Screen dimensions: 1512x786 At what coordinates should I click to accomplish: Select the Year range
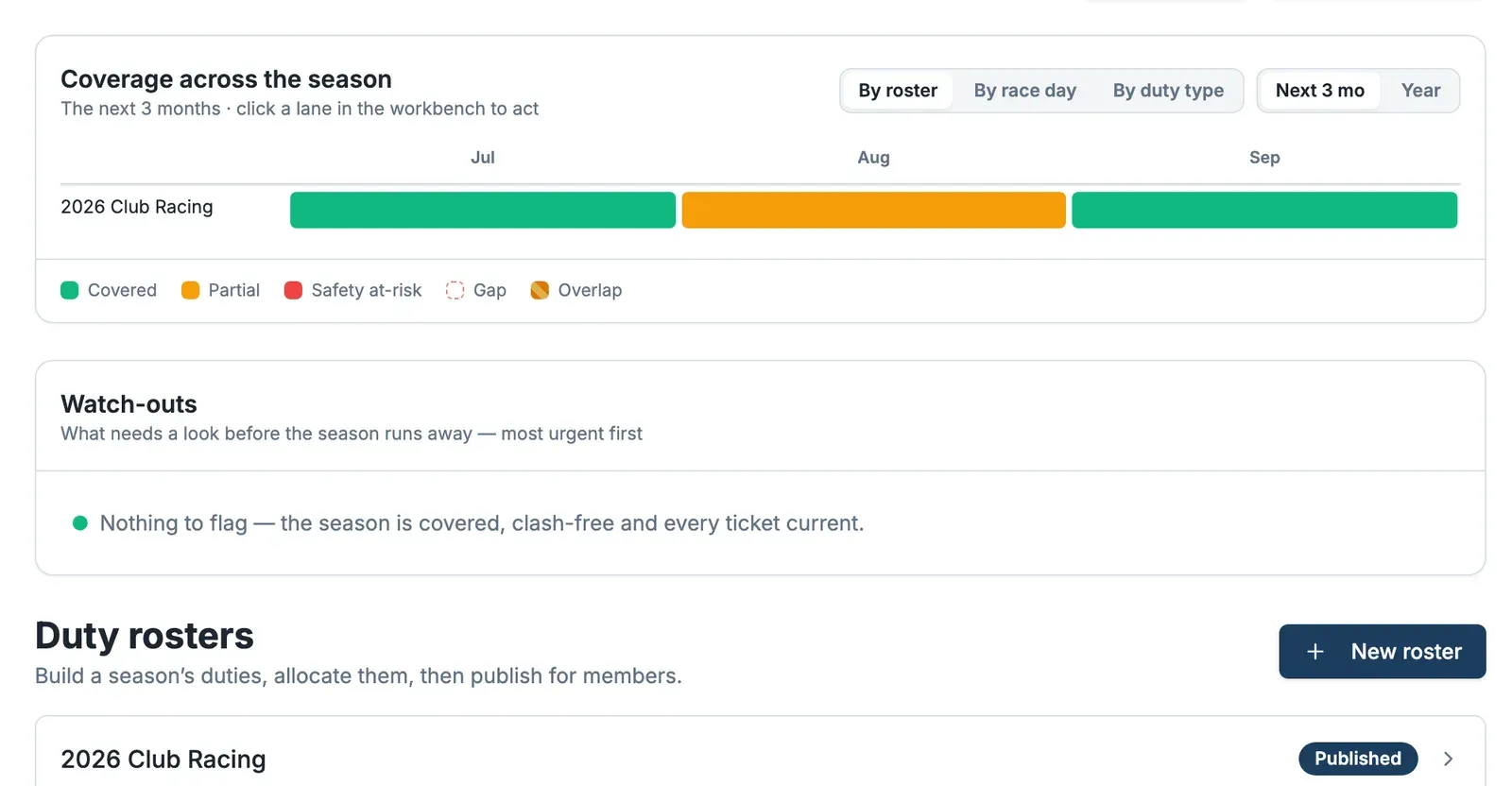click(x=1420, y=91)
